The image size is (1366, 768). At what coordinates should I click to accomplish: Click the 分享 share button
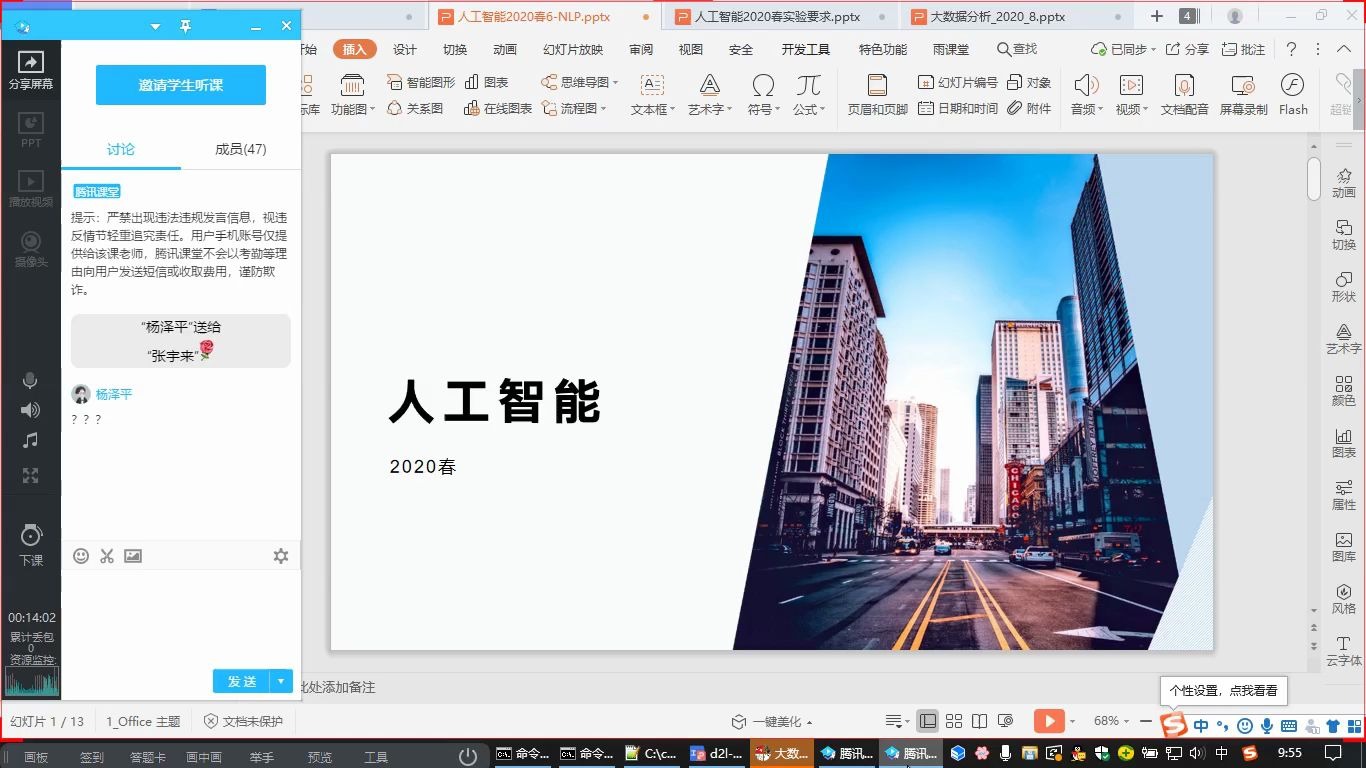tap(1187, 49)
